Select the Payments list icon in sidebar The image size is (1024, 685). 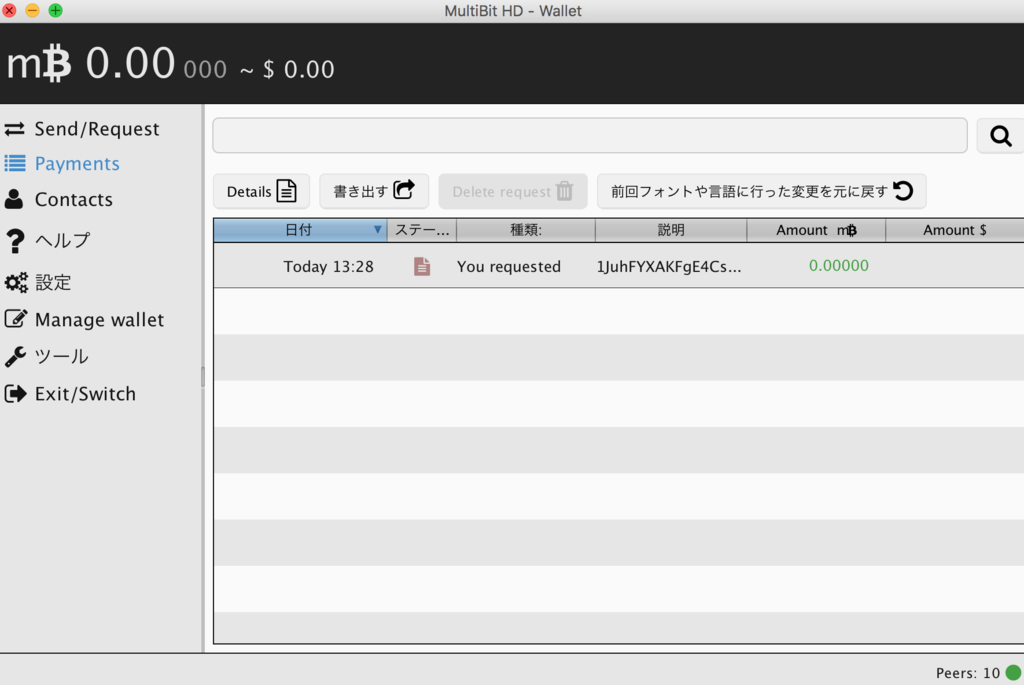[x=17, y=163]
